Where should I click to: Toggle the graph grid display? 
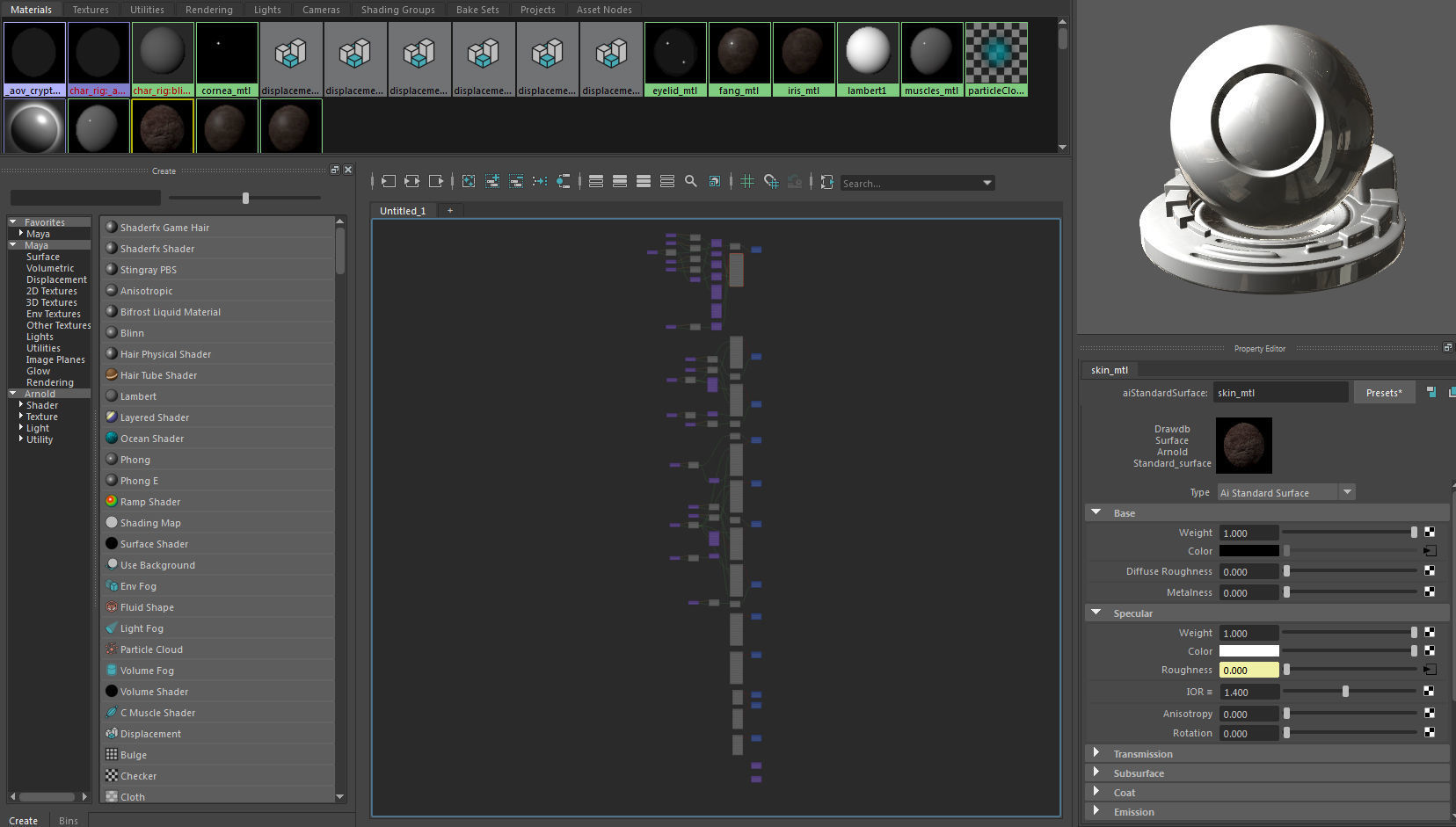747,181
